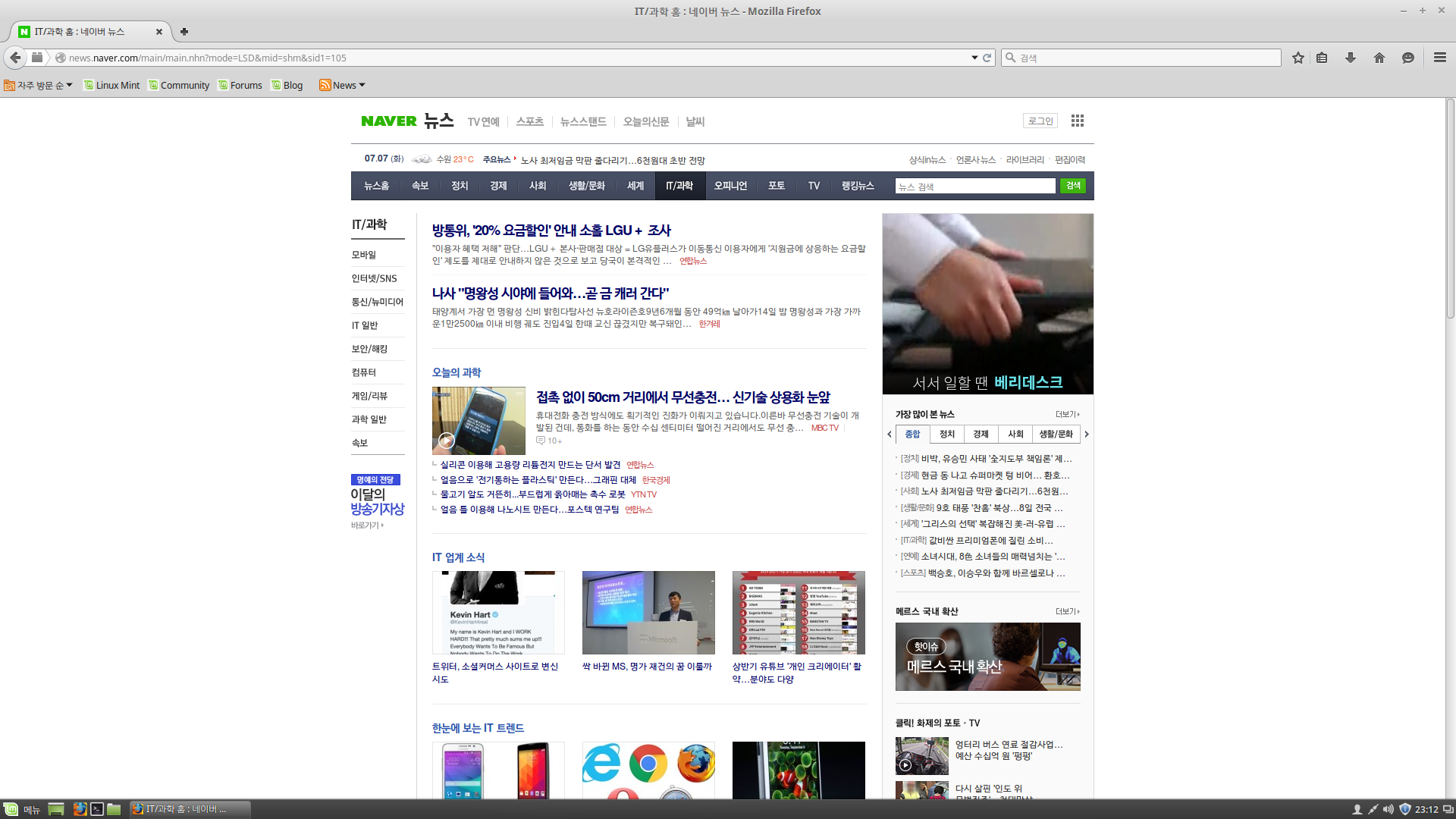Open the 게임/리뷰 sidebar category
Viewport: 1456px width, 819px height.
(369, 397)
